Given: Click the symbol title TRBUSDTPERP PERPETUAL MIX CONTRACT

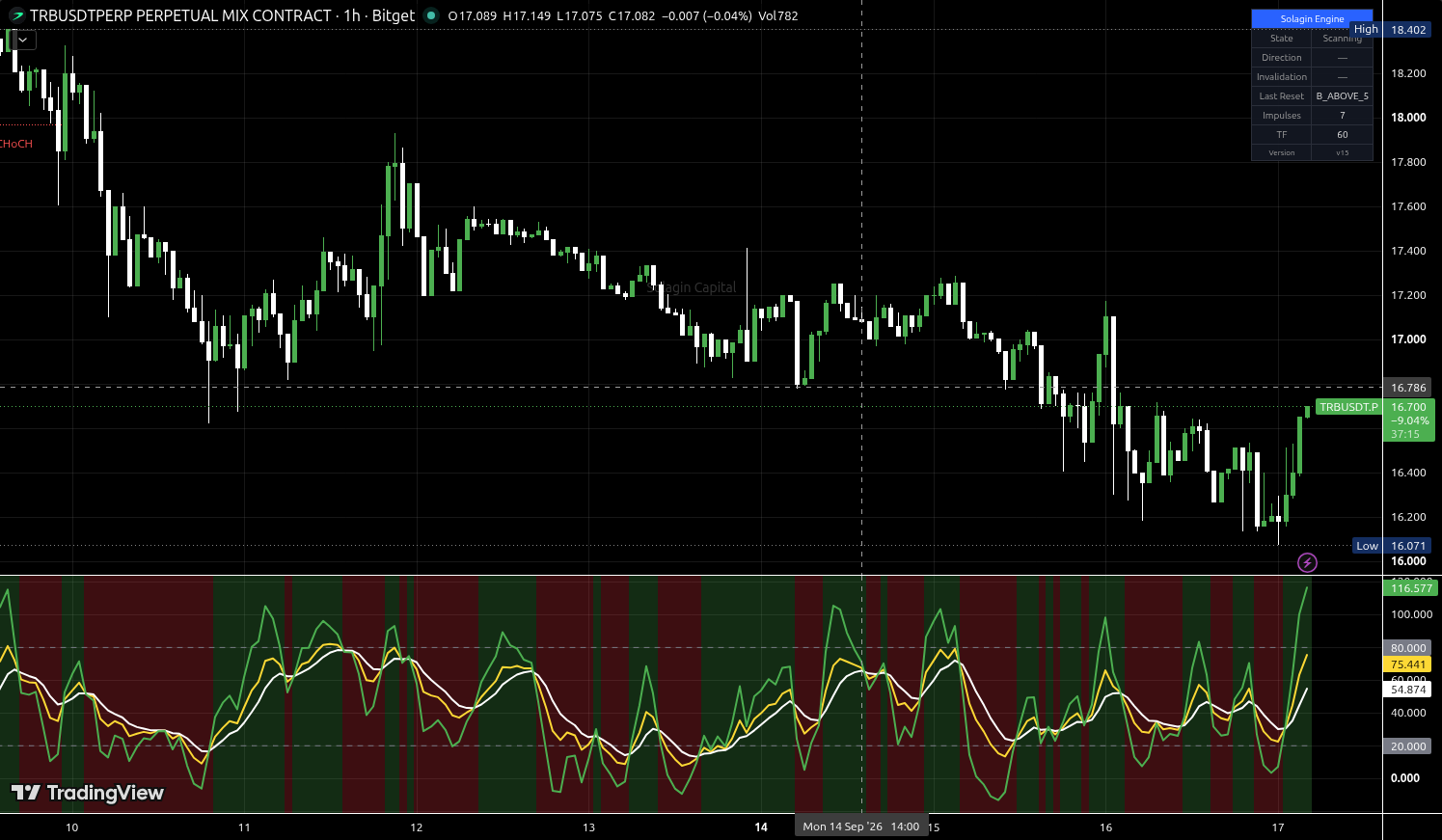Looking at the screenshot, I should [x=180, y=15].
